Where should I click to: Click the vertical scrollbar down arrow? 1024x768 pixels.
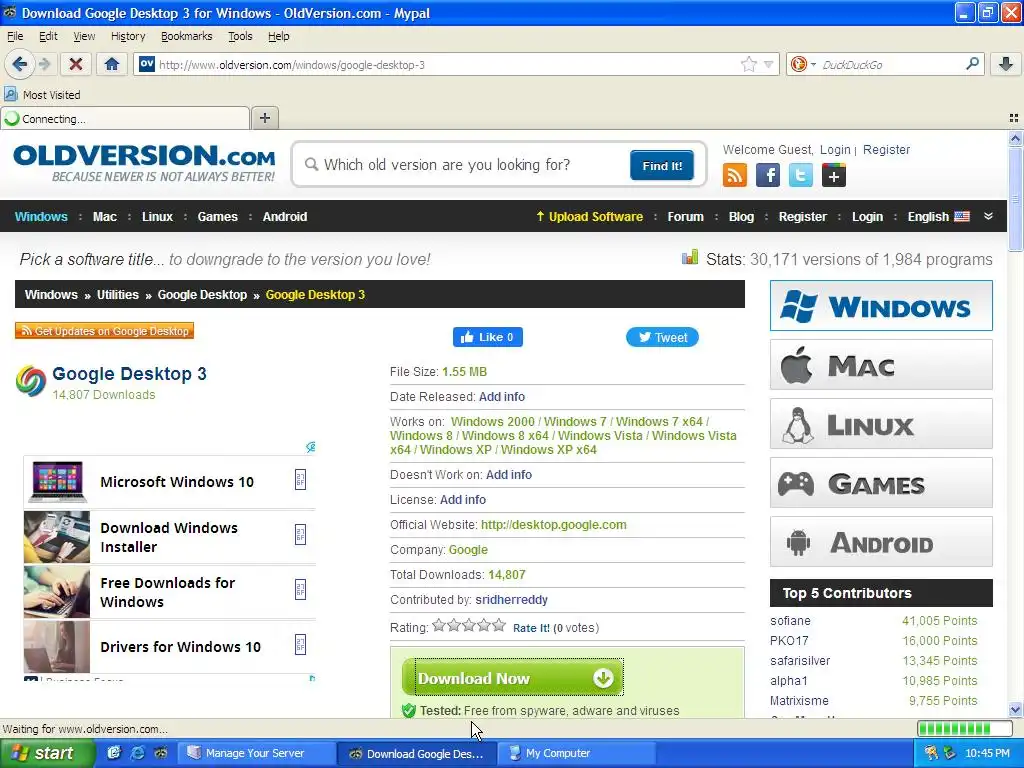point(1015,710)
